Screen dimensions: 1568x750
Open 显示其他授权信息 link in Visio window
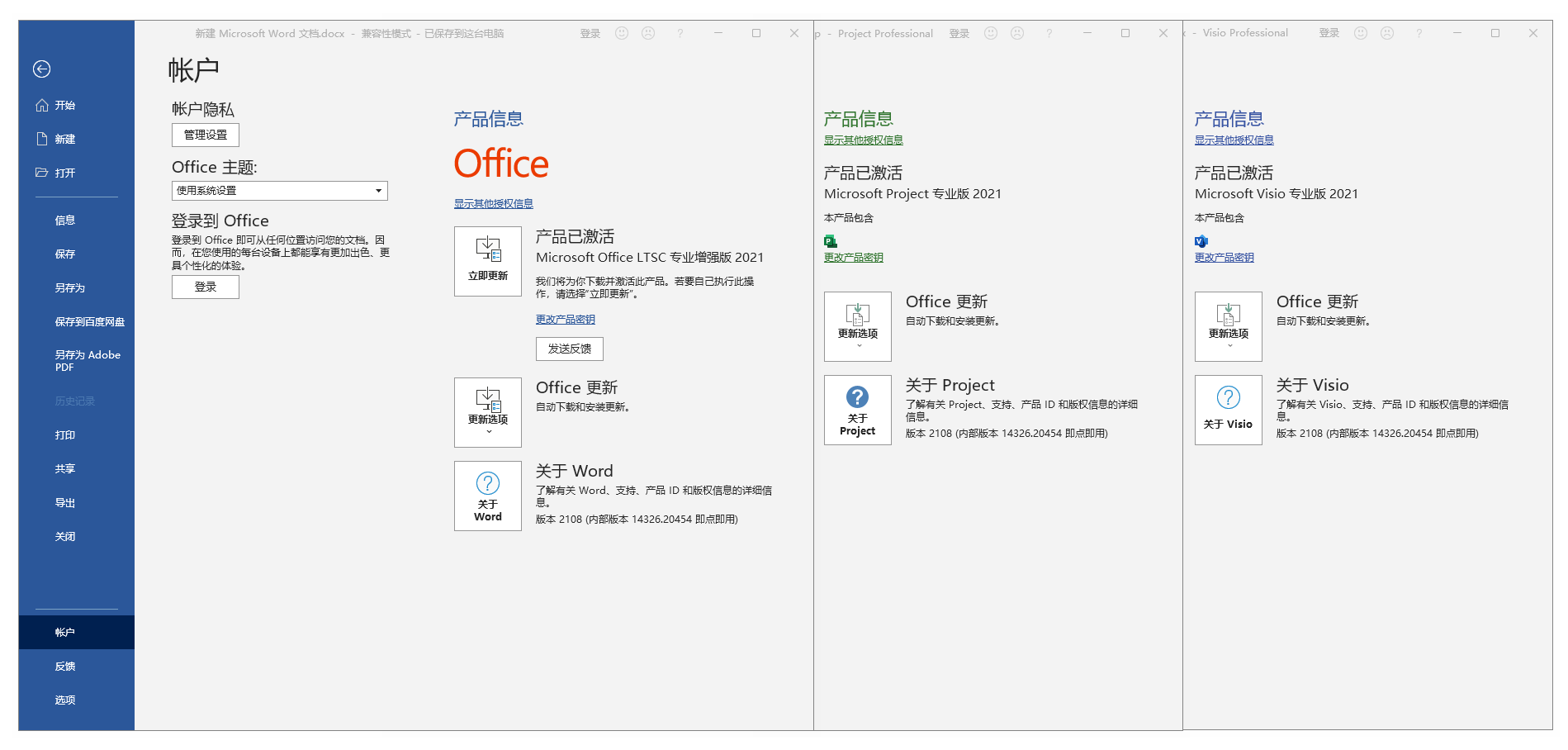pos(1234,140)
